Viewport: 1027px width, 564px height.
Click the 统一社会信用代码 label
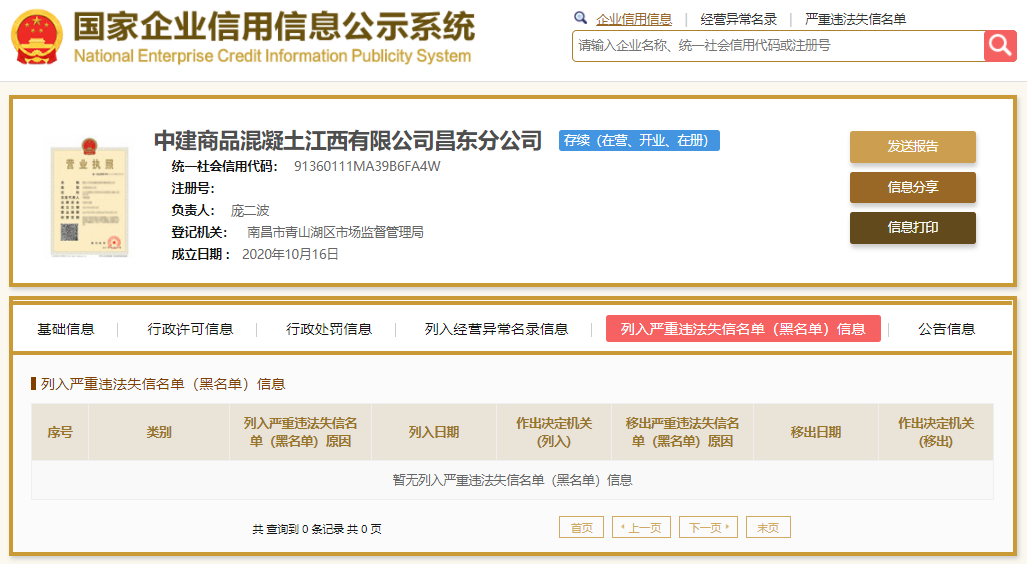(x=224, y=166)
